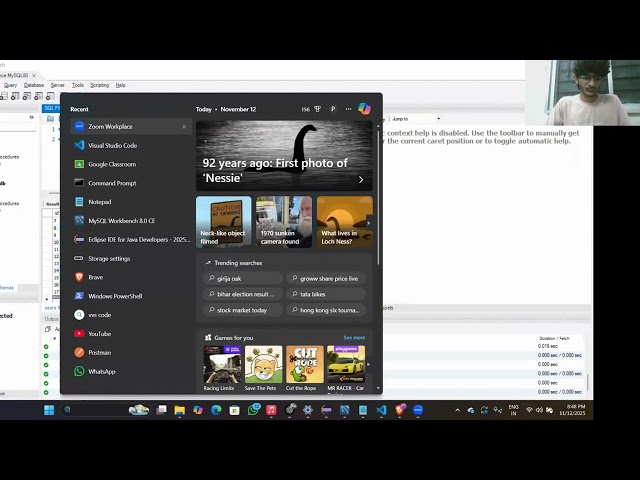Open volume speaker icon in tray

(539, 410)
